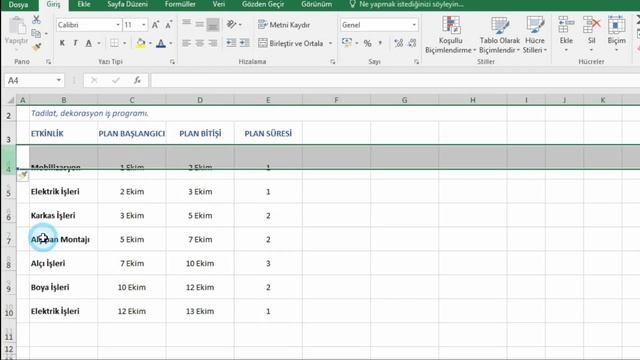The image size is (640, 360).
Task: Apply the yellow fill color bucket
Action: pyautogui.click(x=141, y=43)
